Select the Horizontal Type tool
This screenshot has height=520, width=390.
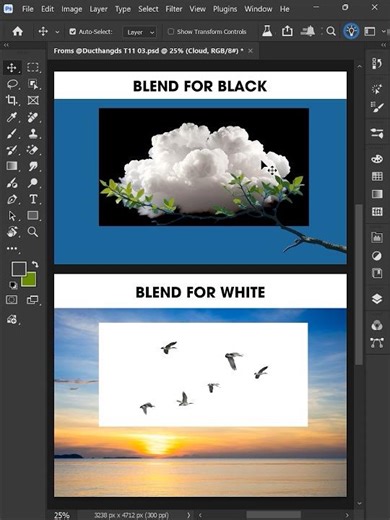pyautogui.click(x=33, y=199)
